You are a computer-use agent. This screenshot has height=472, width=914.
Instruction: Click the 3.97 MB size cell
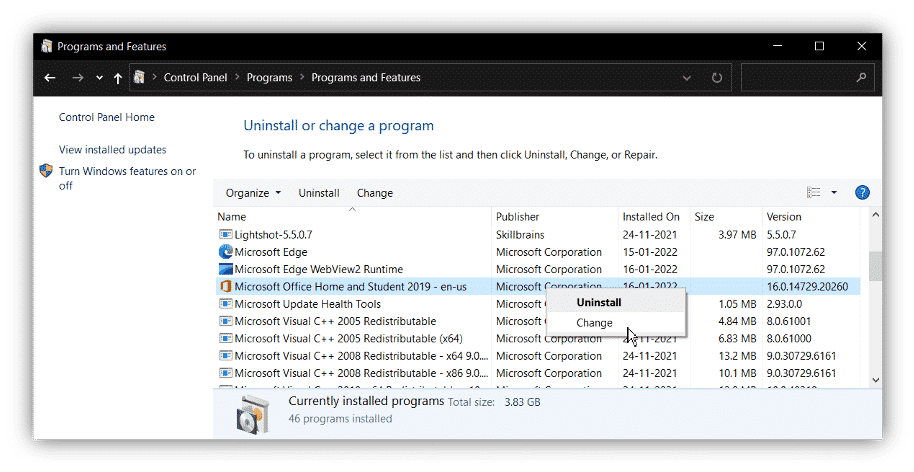[x=737, y=235]
